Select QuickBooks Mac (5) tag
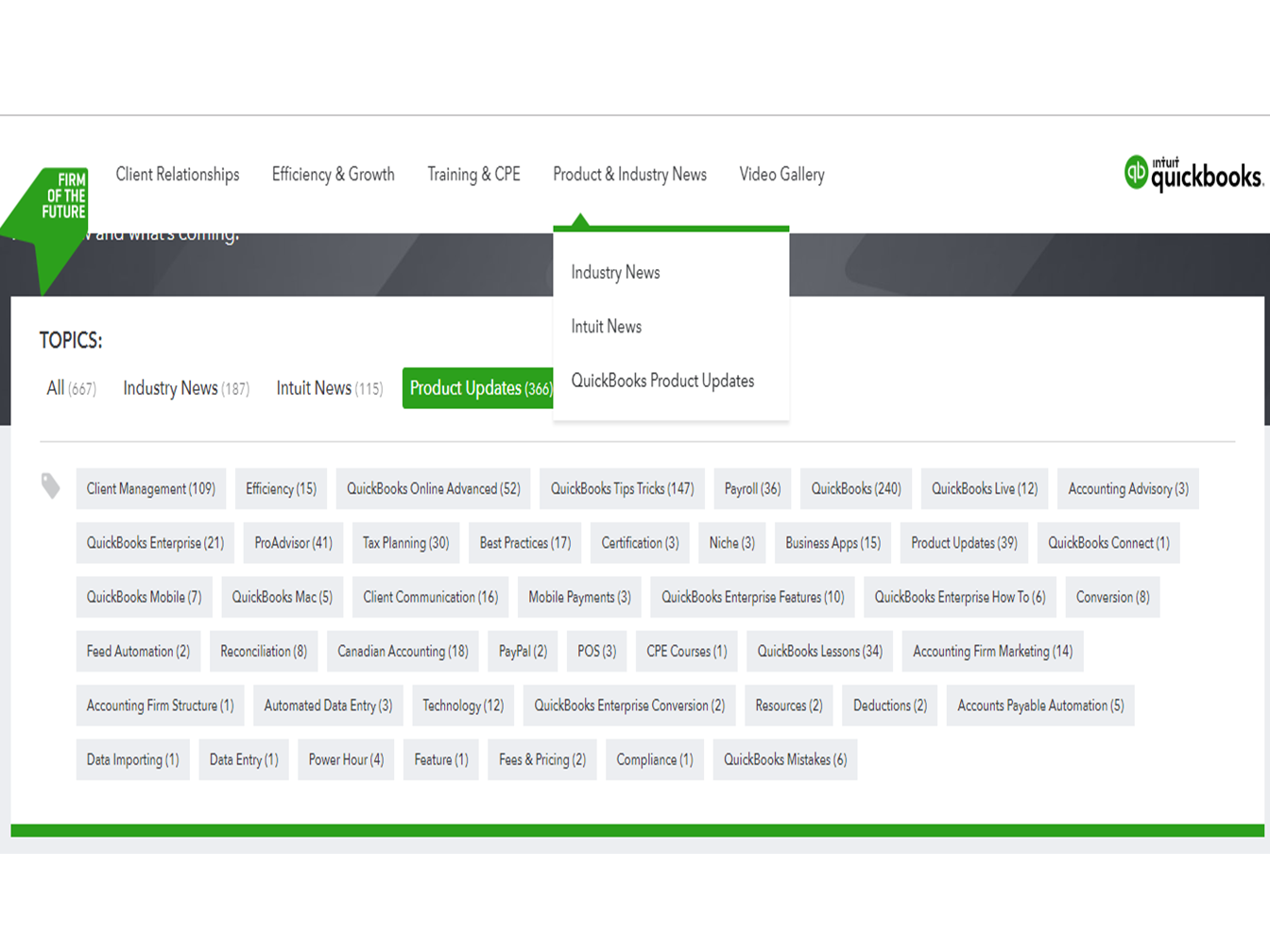The height and width of the screenshot is (952, 1270). 283,597
